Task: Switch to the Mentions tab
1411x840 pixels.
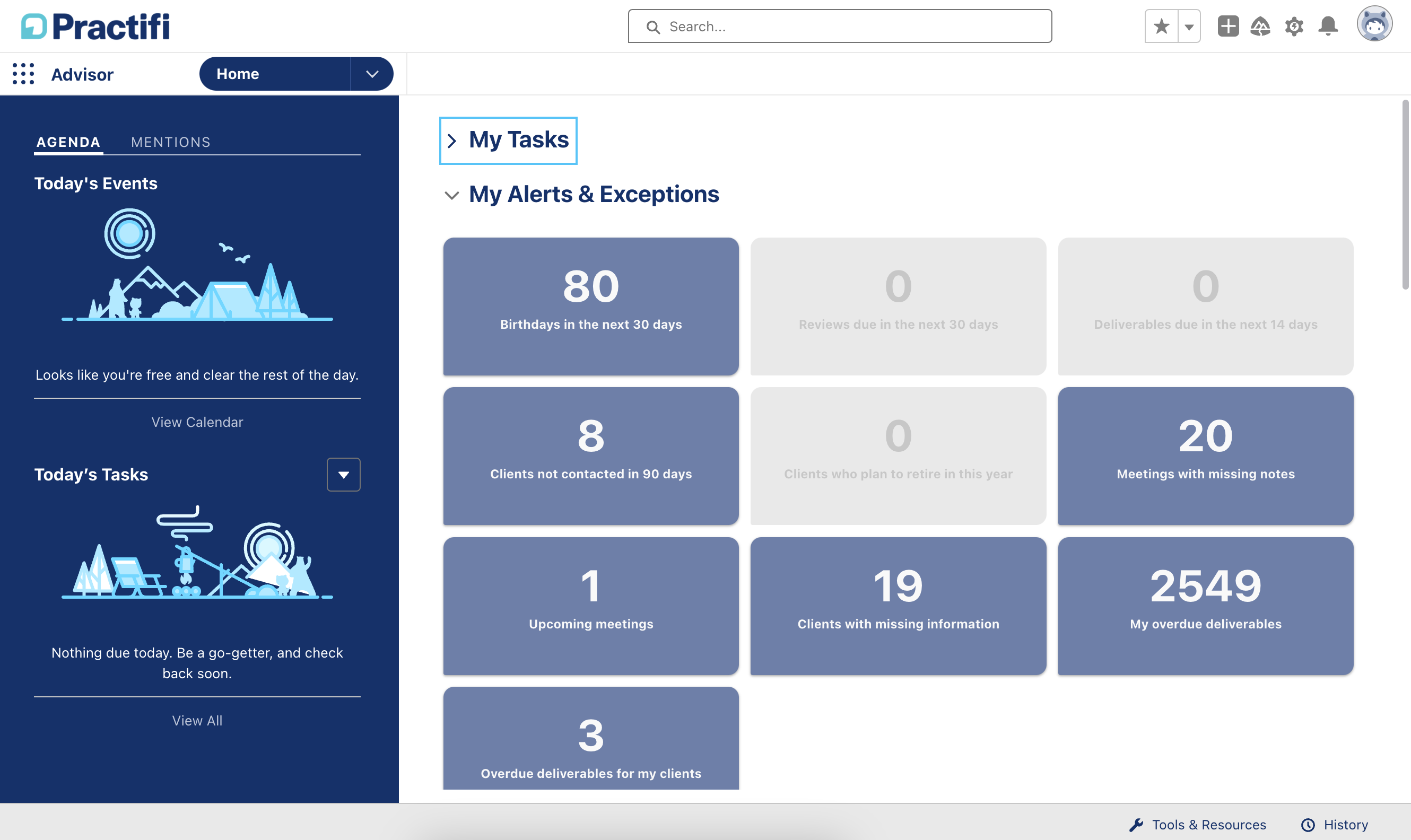Action: [x=170, y=142]
